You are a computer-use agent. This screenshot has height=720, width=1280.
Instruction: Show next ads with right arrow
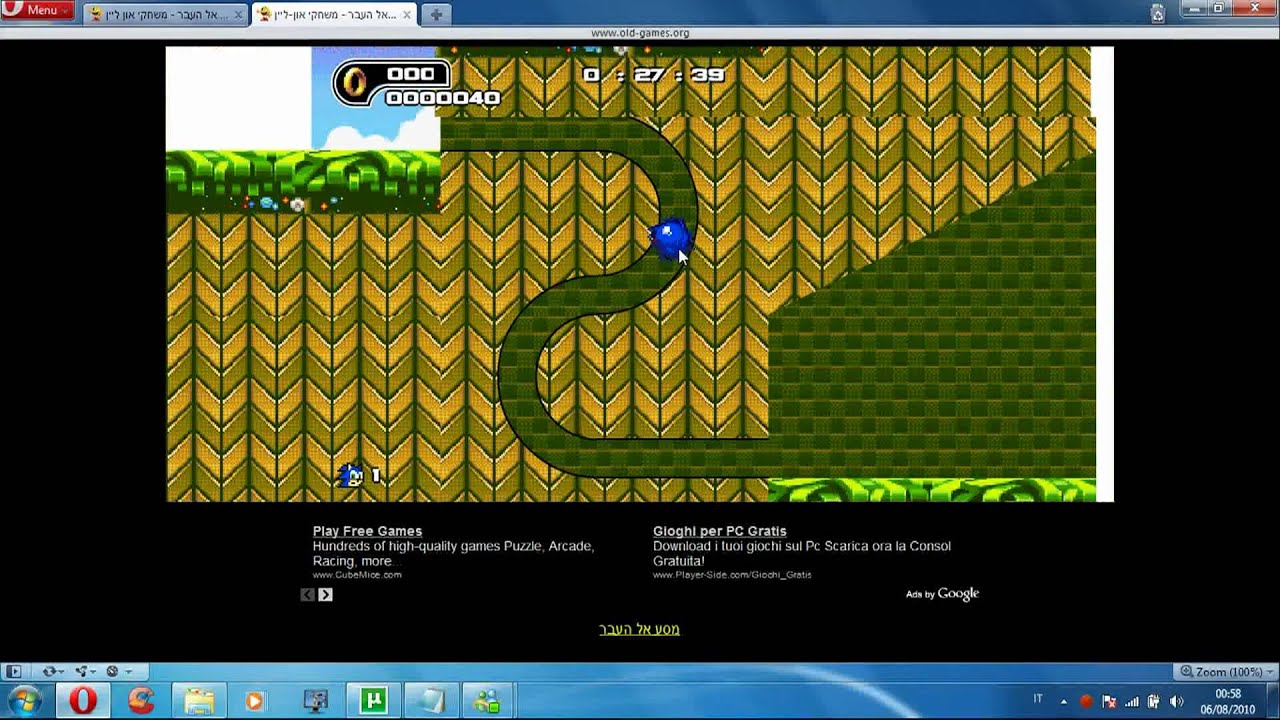click(x=325, y=594)
